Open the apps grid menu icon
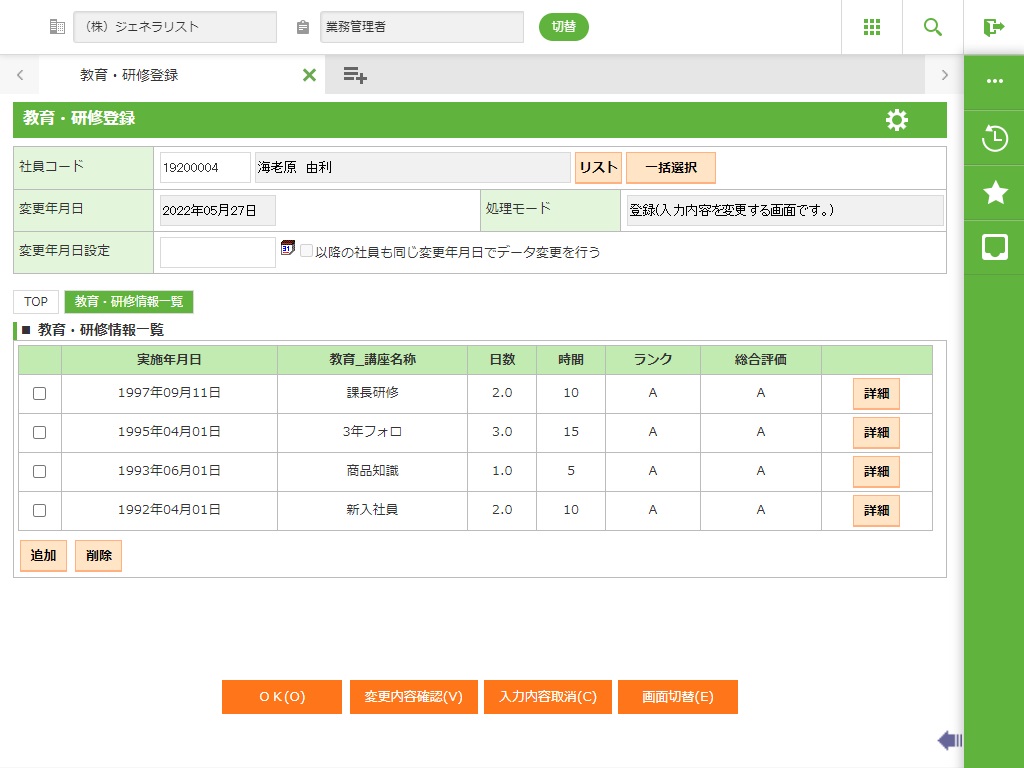This screenshot has height=768, width=1024. (x=871, y=27)
